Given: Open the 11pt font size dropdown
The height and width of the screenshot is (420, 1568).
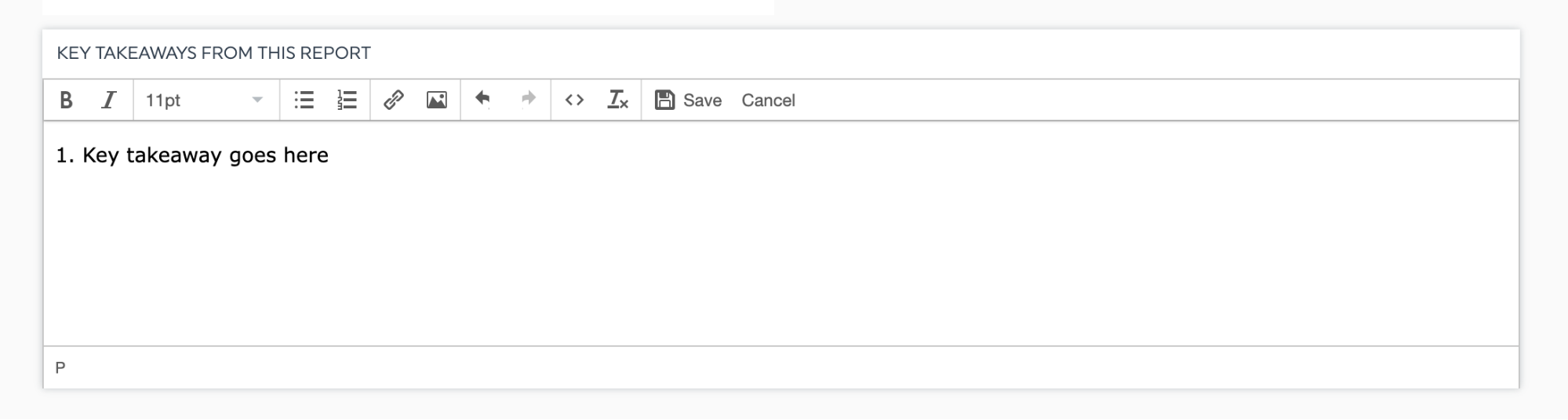Looking at the screenshot, I should (204, 100).
